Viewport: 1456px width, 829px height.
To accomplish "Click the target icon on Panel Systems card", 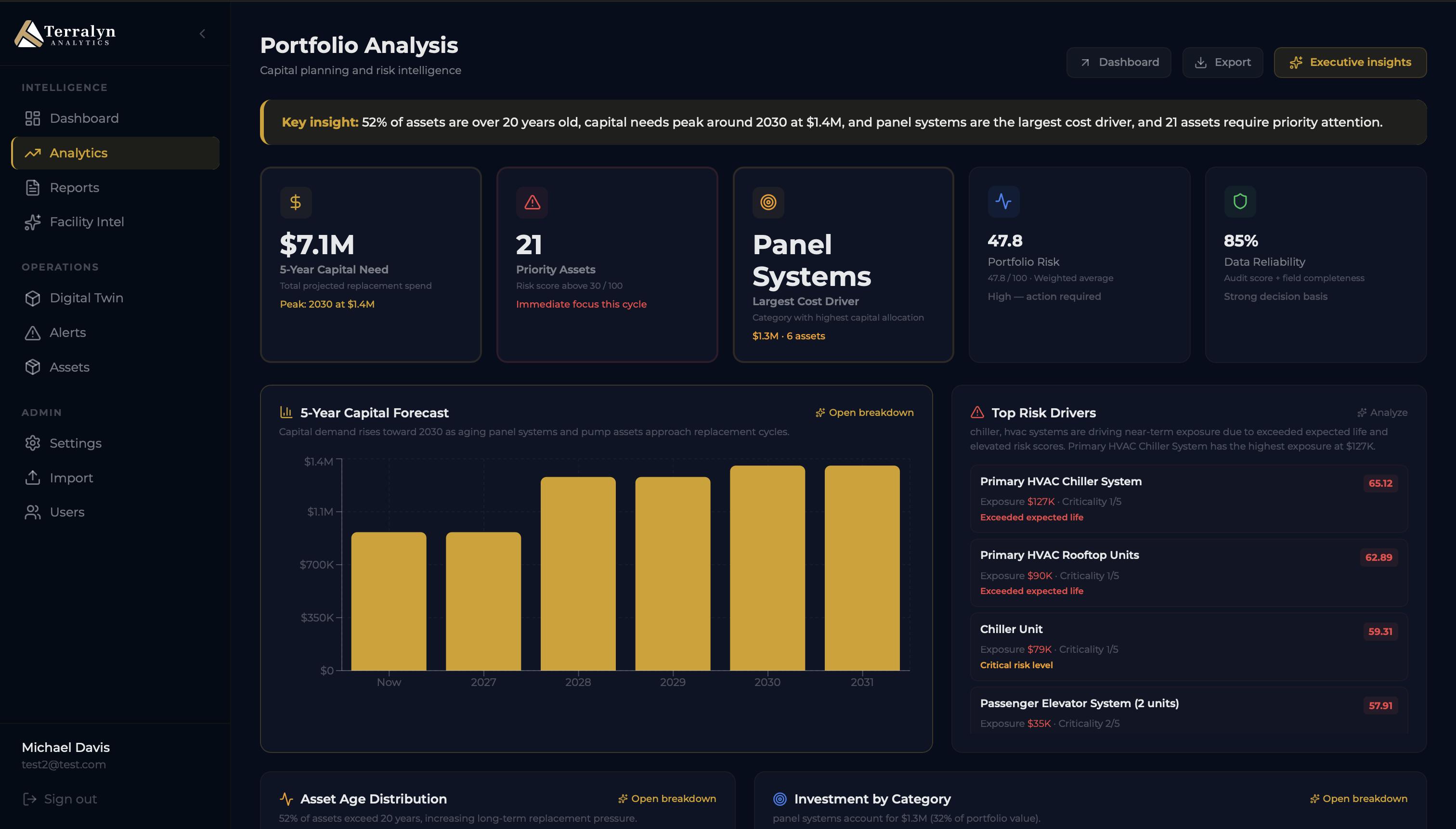I will pyautogui.click(x=768, y=202).
